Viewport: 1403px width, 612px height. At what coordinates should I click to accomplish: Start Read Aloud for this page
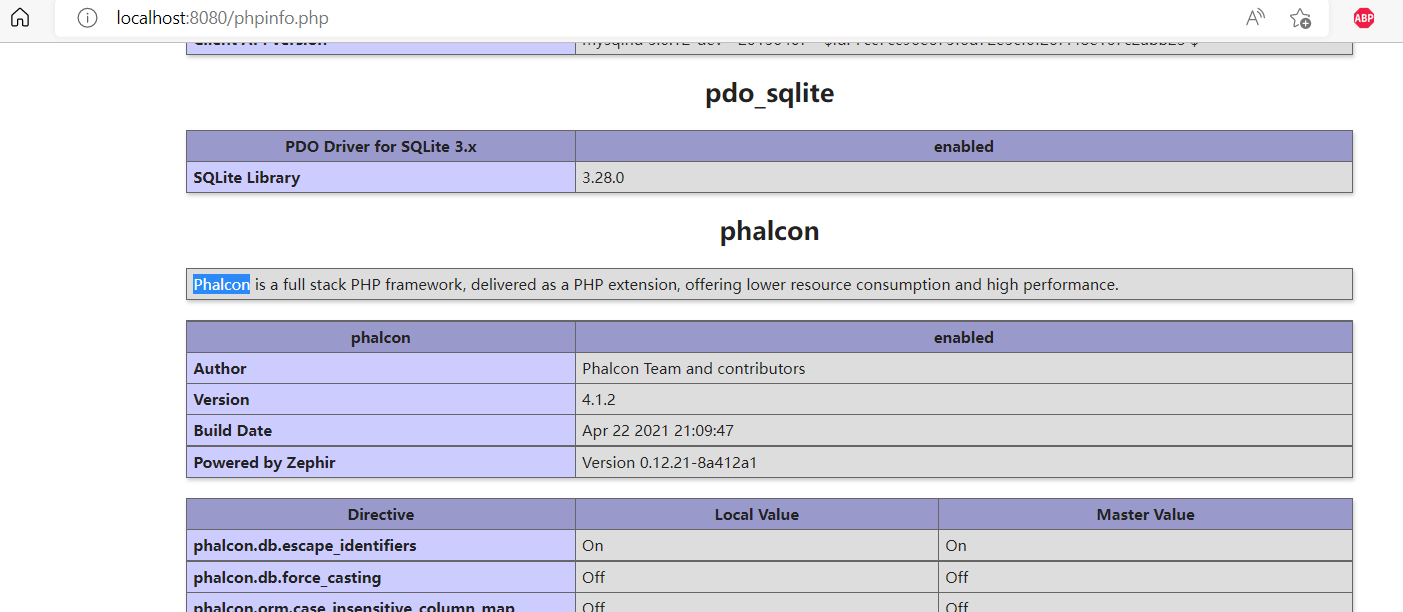[x=1255, y=18]
